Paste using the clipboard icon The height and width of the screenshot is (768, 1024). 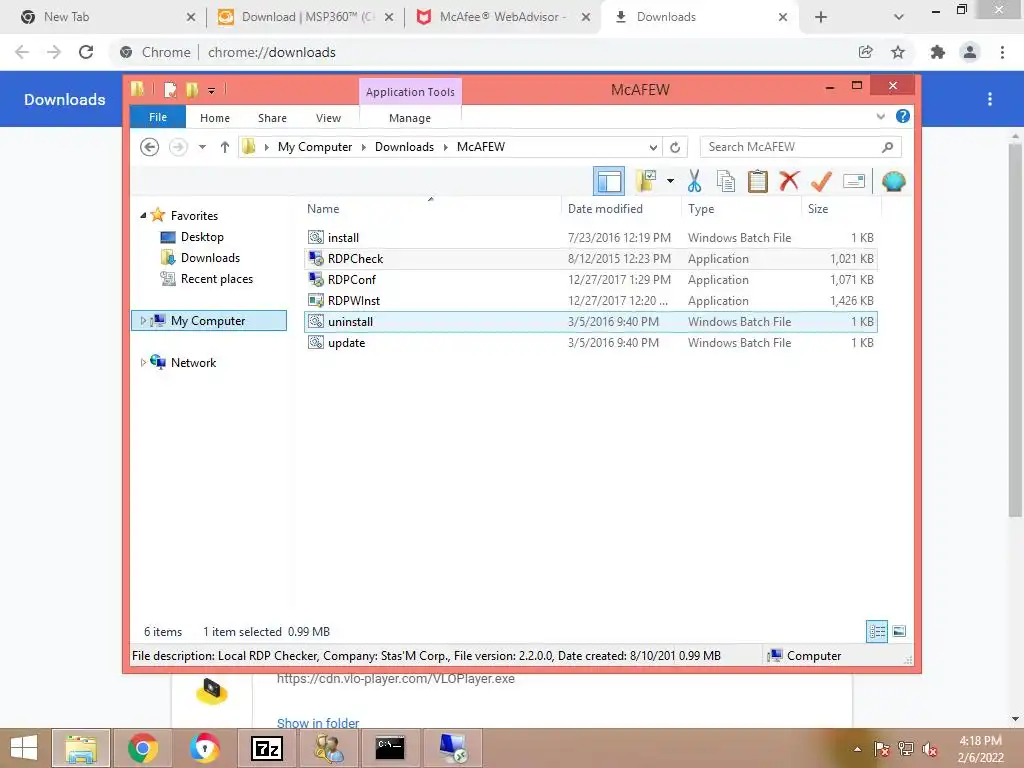(x=758, y=181)
